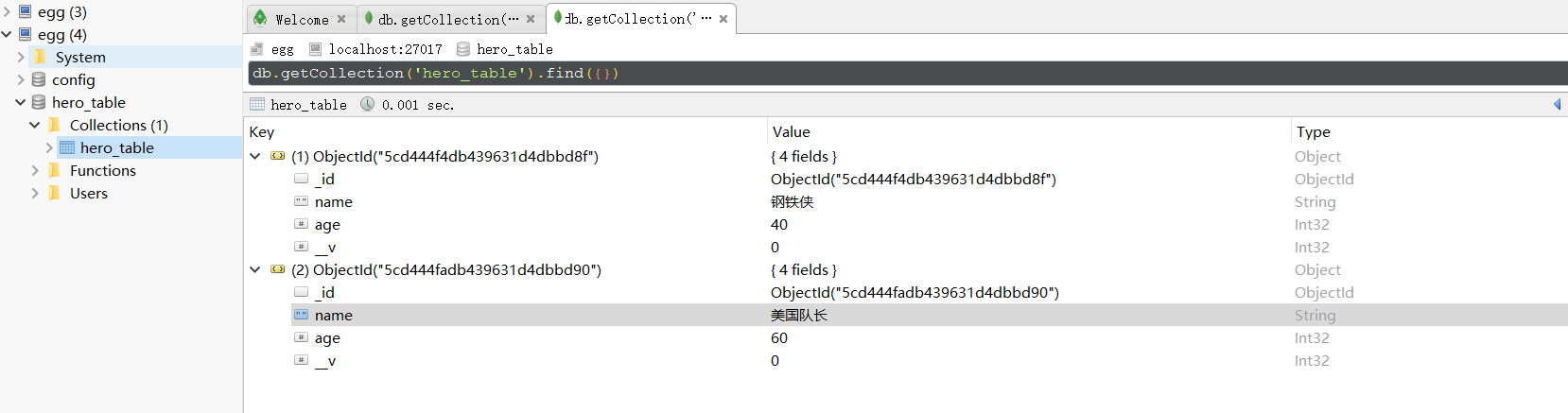The height and width of the screenshot is (413, 1568).
Task: Click value ObjectId("5cd444f4db439631d4dbbd8f") in _id row
Action: click(x=914, y=180)
